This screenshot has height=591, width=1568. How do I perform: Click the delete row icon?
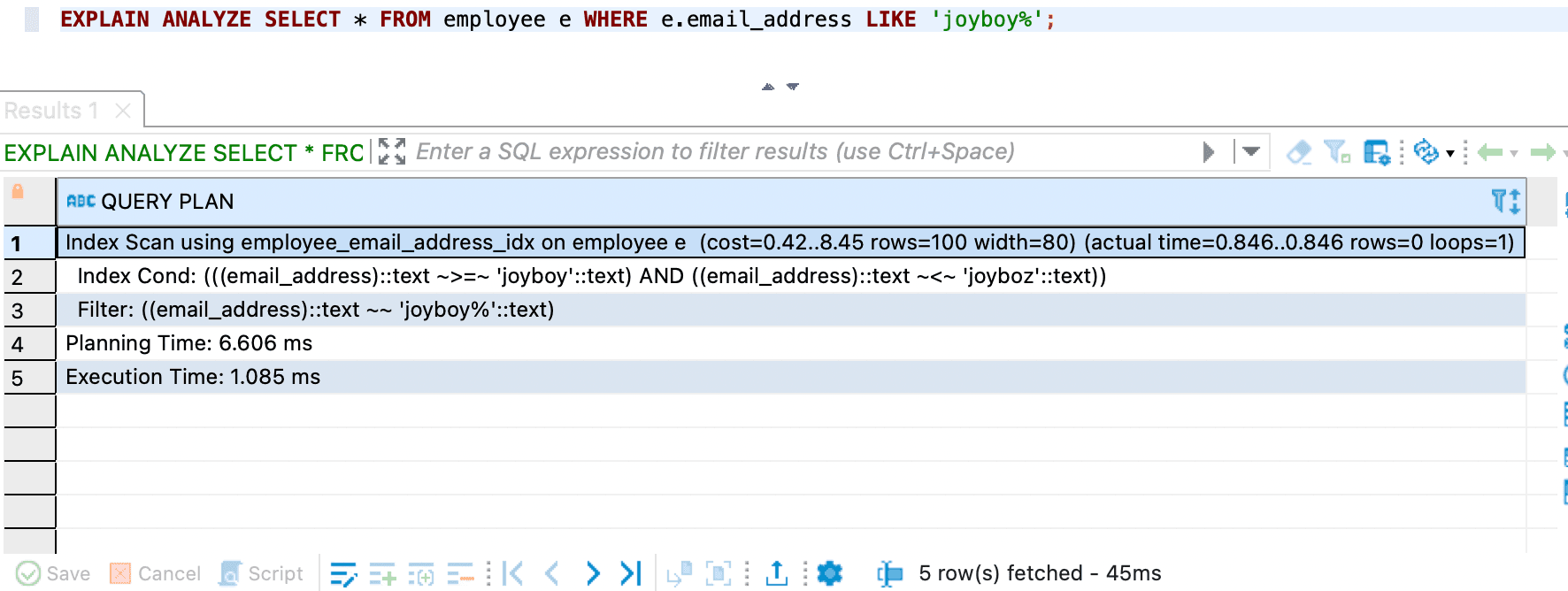[x=460, y=574]
